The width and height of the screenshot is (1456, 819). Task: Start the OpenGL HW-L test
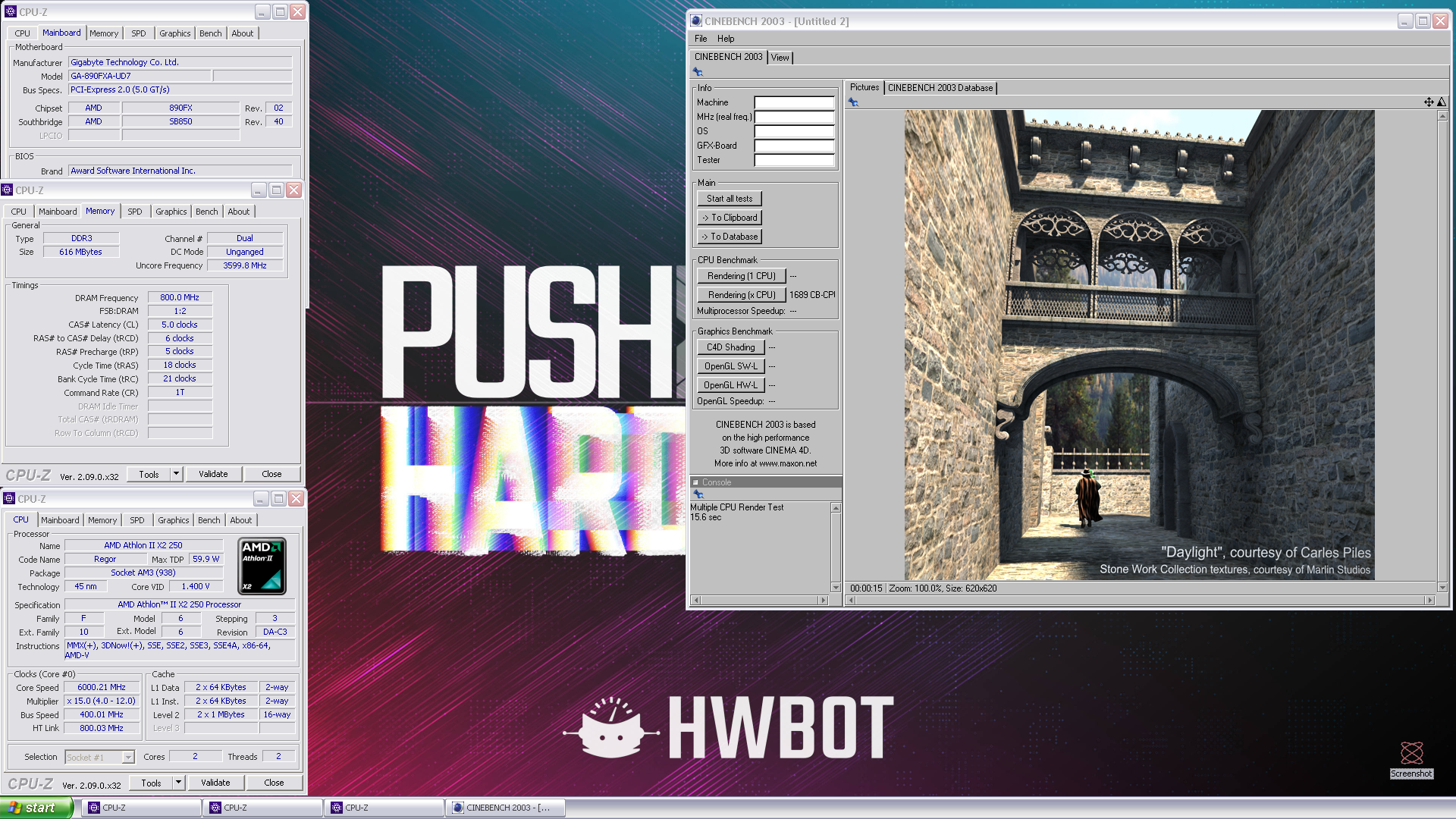[x=731, y=385]
